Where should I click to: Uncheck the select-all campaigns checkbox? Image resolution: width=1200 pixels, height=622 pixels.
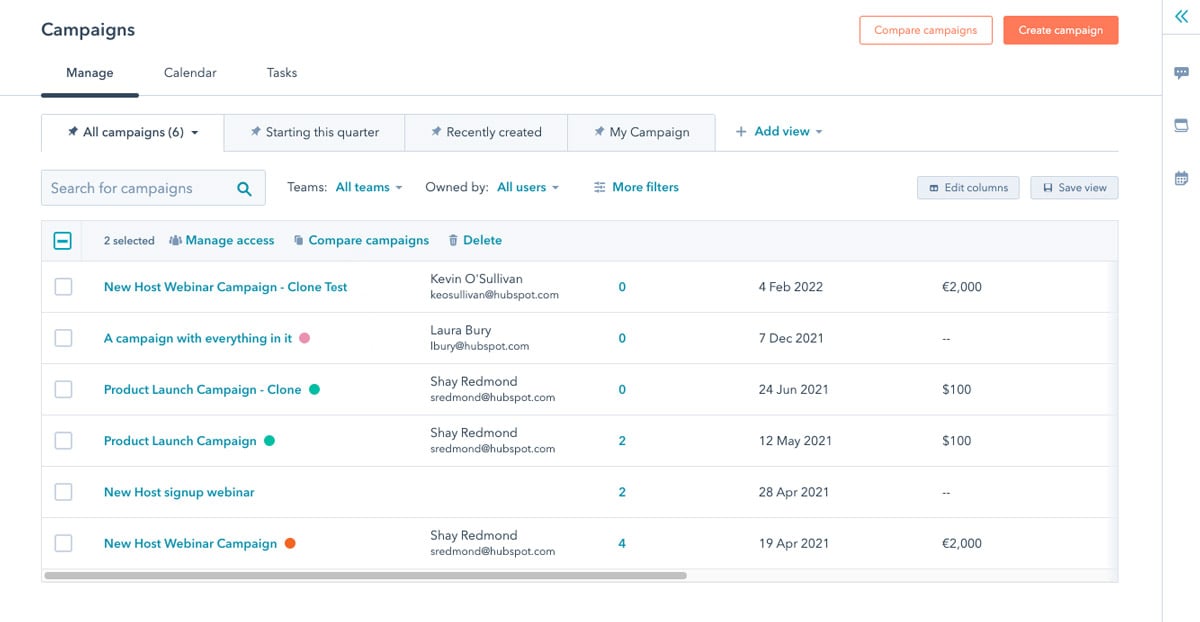pyautogui.click(x=64, y=240)
